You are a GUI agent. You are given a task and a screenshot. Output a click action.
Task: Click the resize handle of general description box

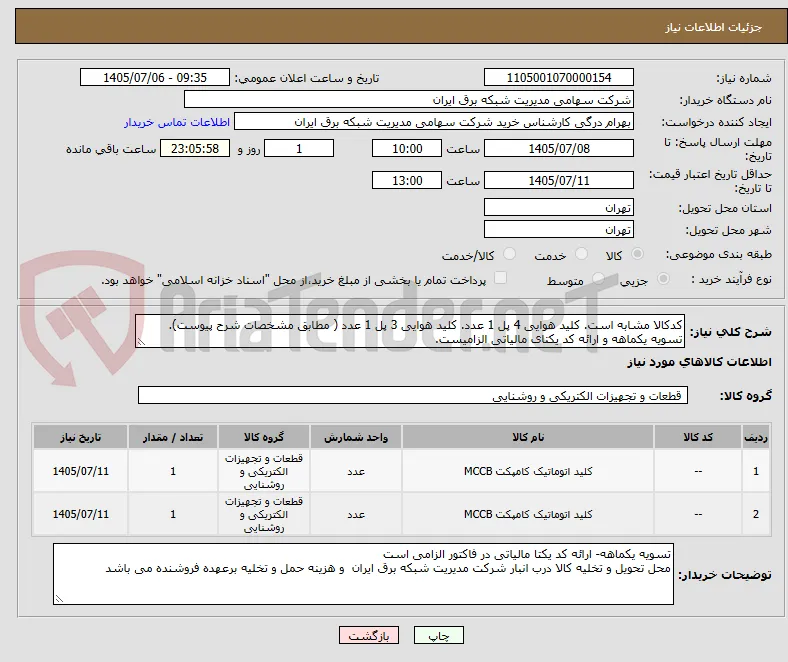point(141,342)
